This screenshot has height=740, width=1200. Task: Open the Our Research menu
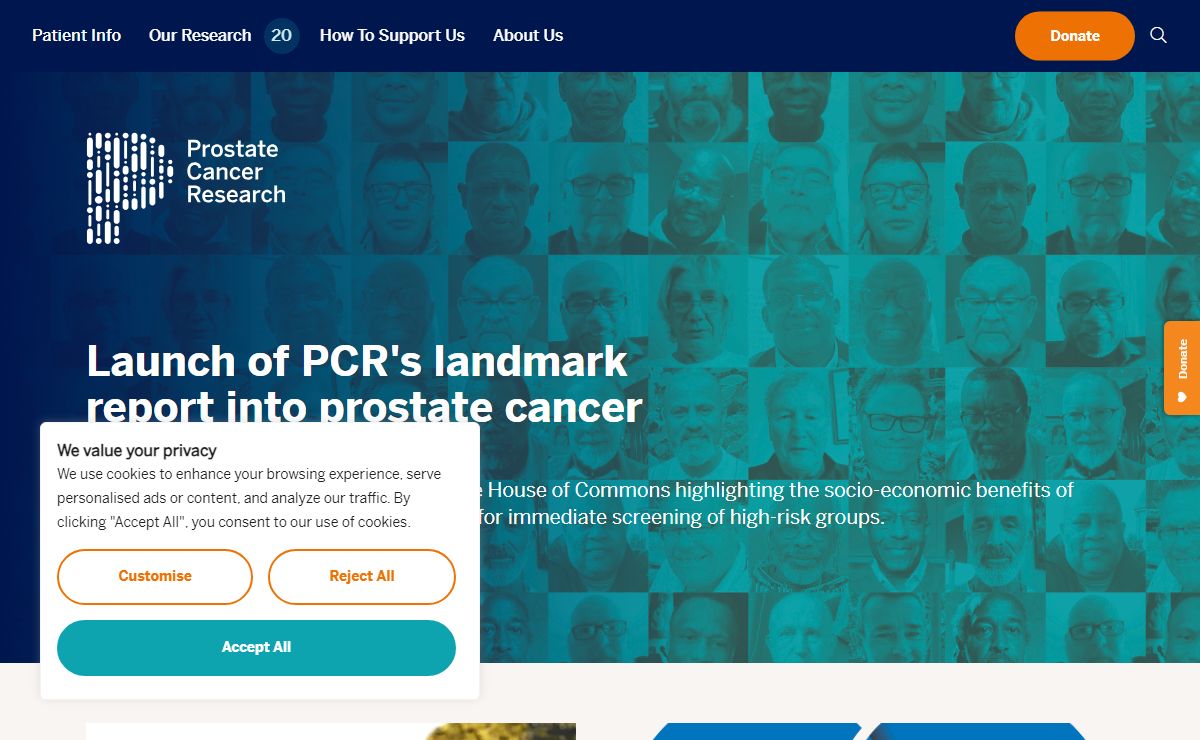pyautogui.click(x=200, y=35)
